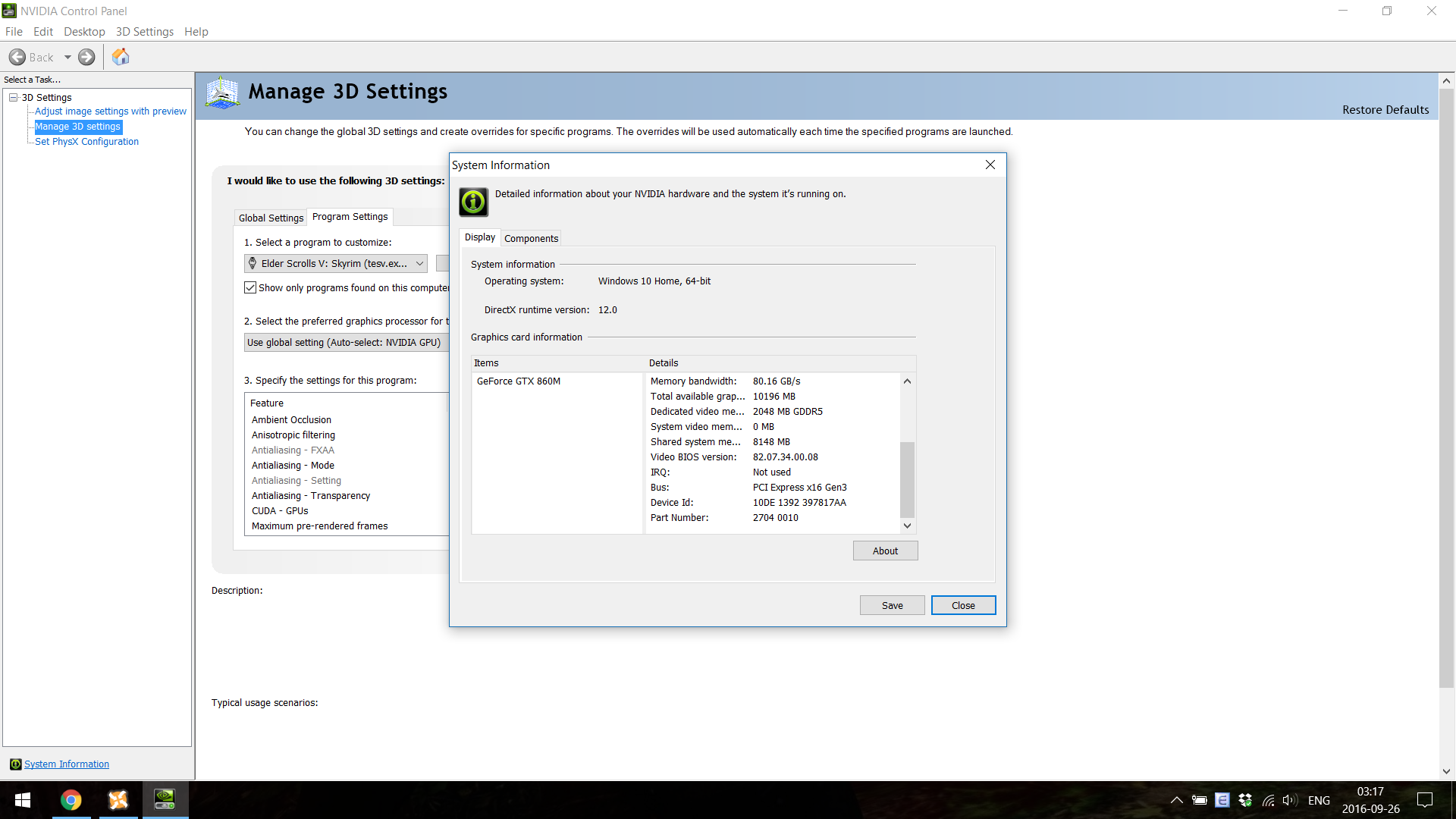Click the Details list scroll up arrow
This screenshot has width=1456, height=819.
pyautogui.click(x=907, y=381)
